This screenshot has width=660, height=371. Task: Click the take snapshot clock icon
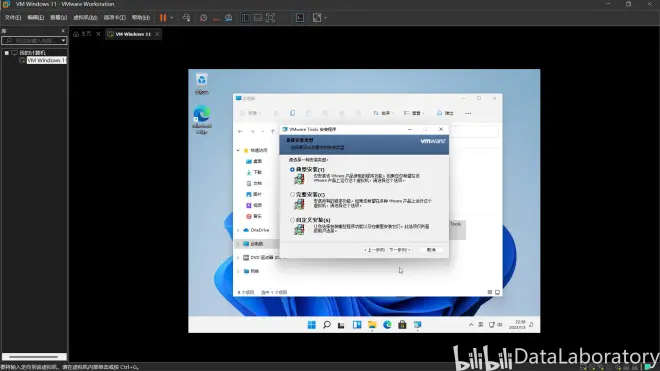tap(203, 18)
